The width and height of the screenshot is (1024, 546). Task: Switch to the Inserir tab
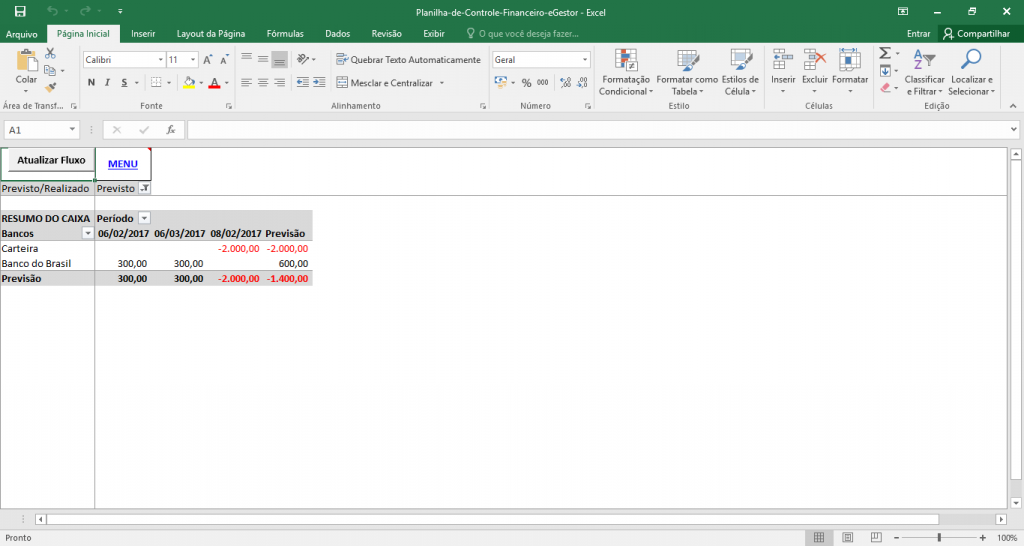click(x=143, y=33)
